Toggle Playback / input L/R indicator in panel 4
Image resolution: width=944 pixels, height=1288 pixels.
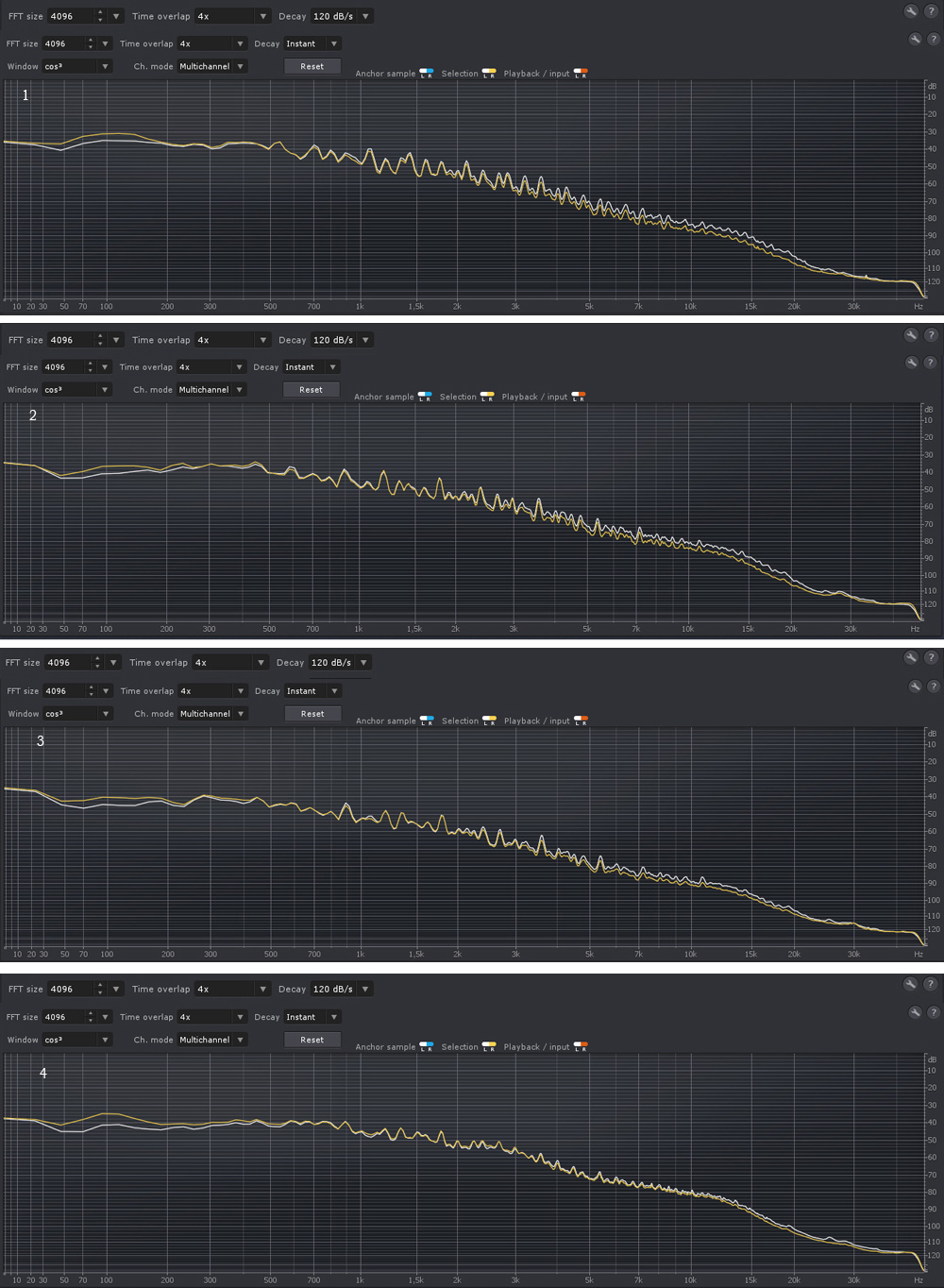tap(581, 1046)
